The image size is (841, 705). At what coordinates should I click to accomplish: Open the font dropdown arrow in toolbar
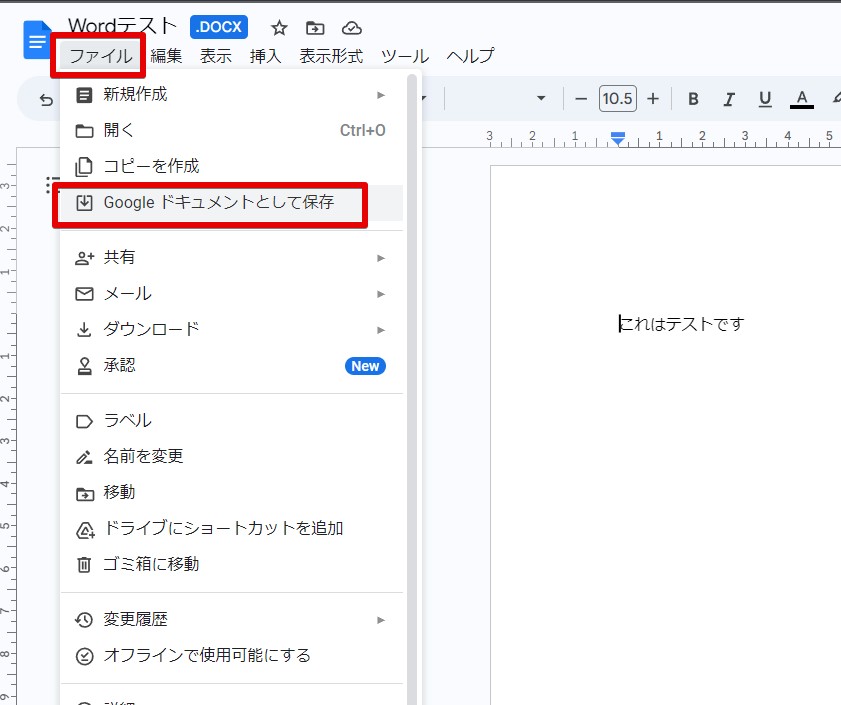pyautogui.click(x=541, y=98)
